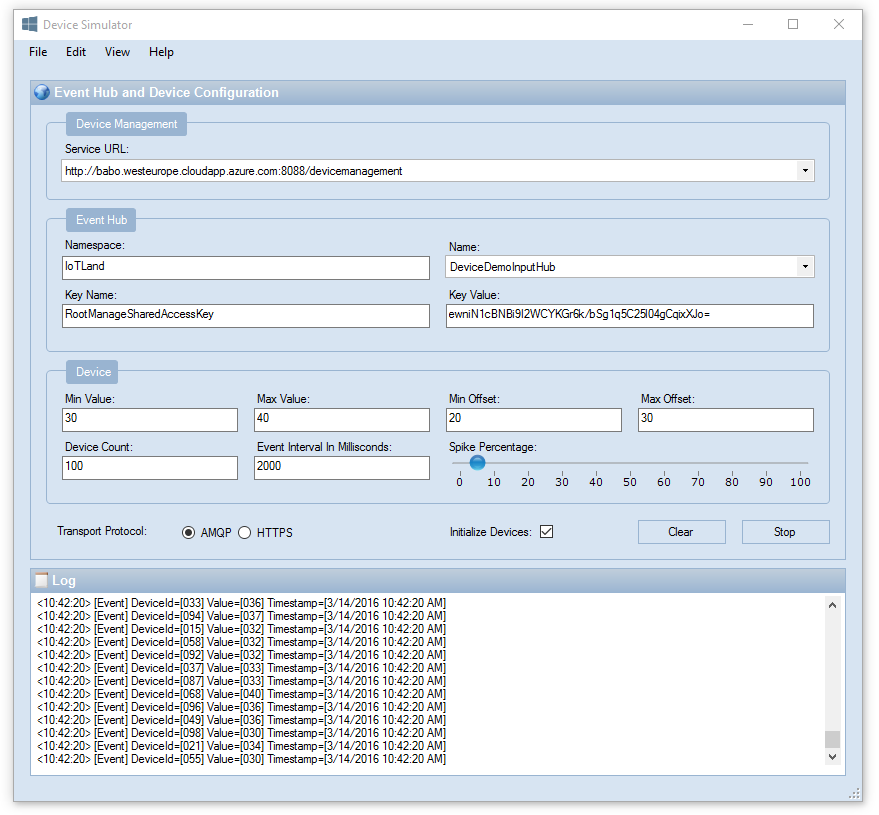The height and width of the screenshot is (815, 879).
Task: Click the 100 tick on Spike Percentage slider
Action: pos(800,481)
